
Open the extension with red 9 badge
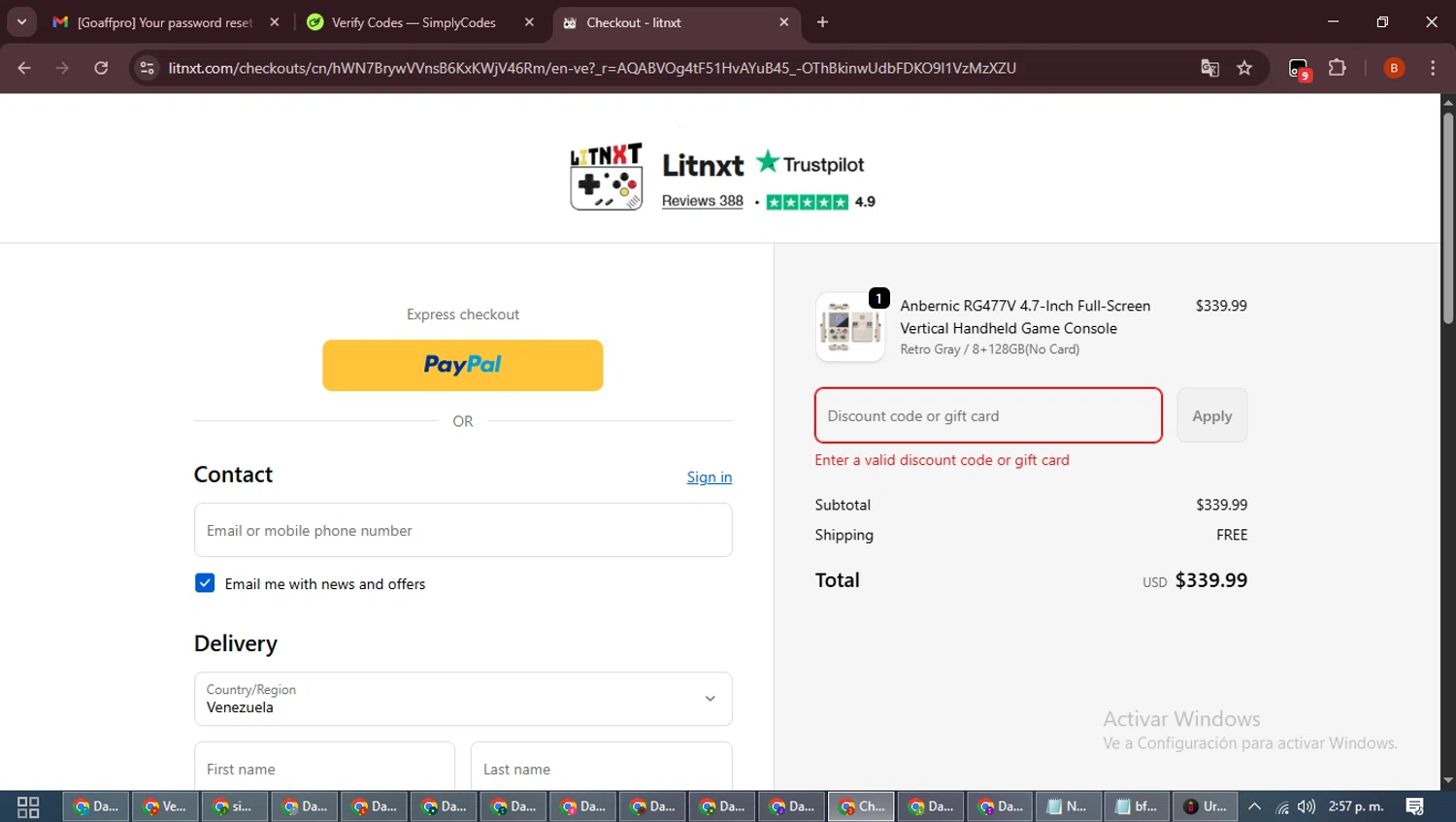point(1299,69)
